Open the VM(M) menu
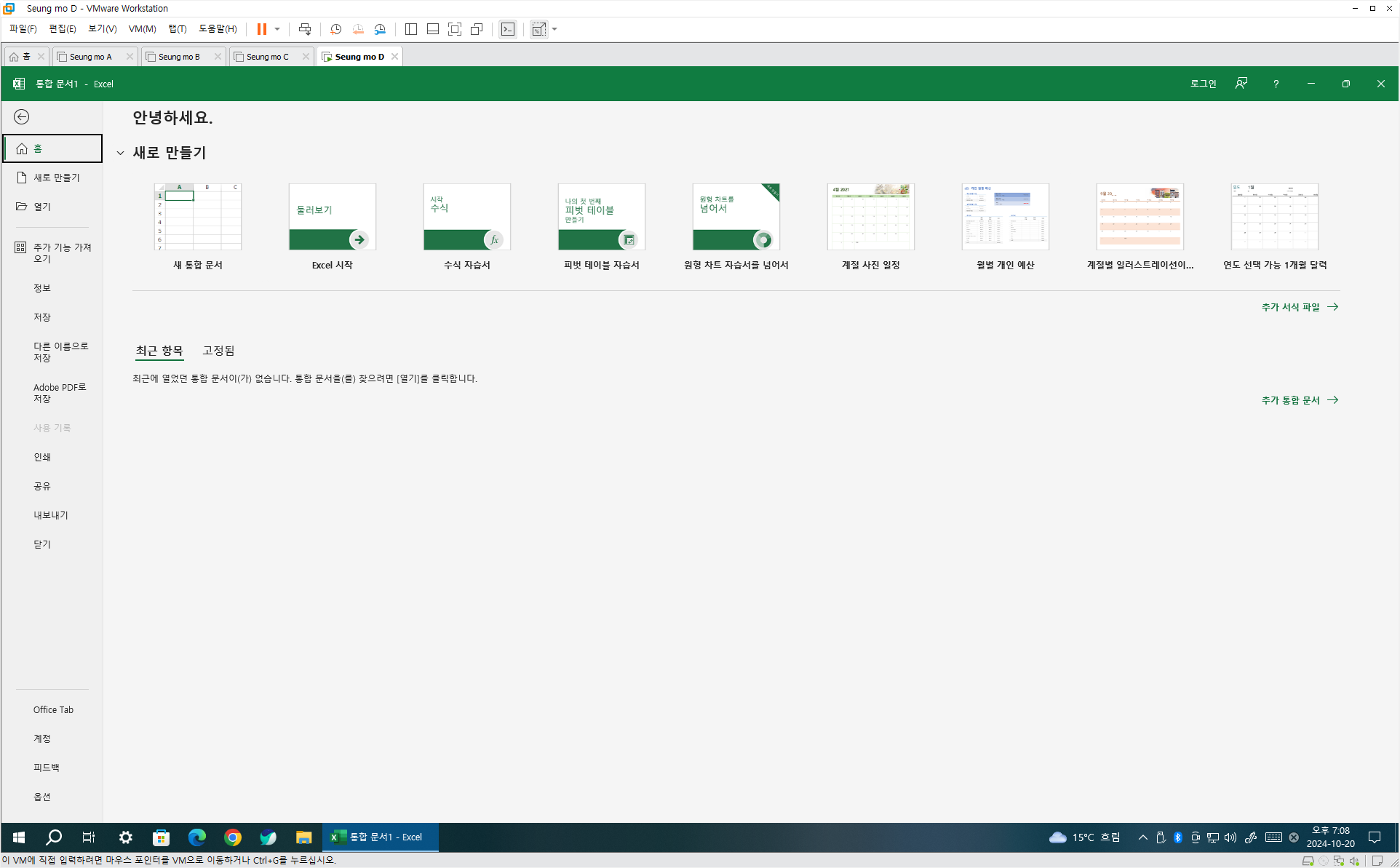1400x868 pixels. tap(142, 29)
